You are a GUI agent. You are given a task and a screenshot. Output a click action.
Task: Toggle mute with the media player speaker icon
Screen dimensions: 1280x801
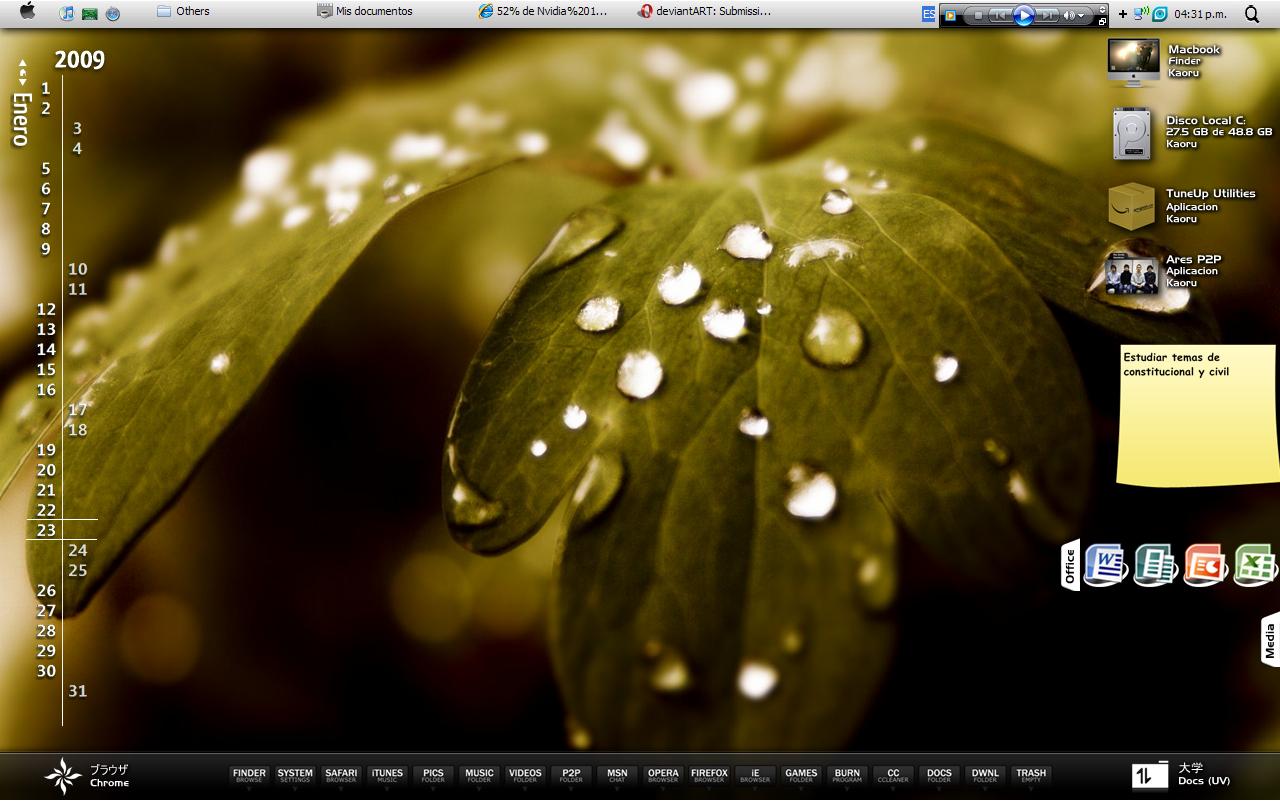[1068, 15]
